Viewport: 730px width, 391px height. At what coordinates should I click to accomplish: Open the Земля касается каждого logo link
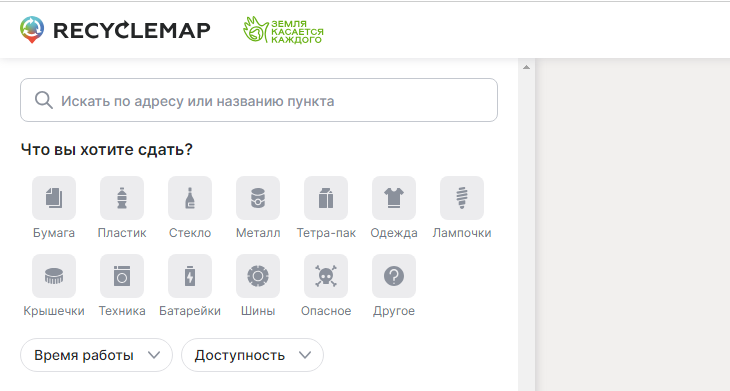point(283,30)
